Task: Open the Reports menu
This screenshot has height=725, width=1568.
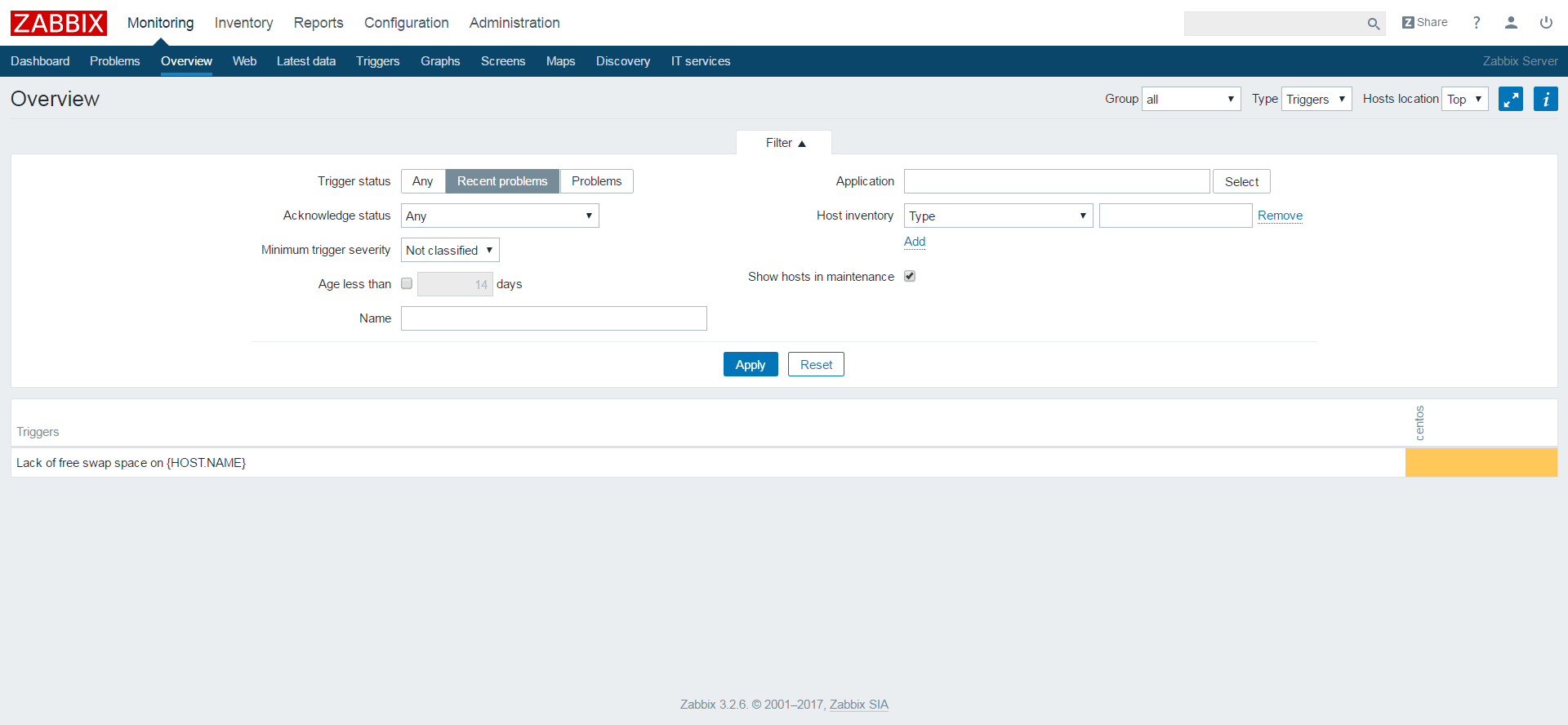Action: tap(318, 23)
